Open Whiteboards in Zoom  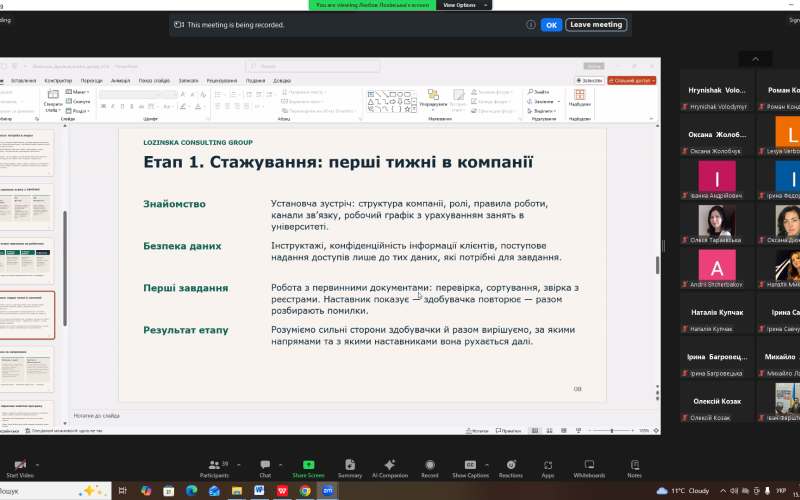pos(589,469)
